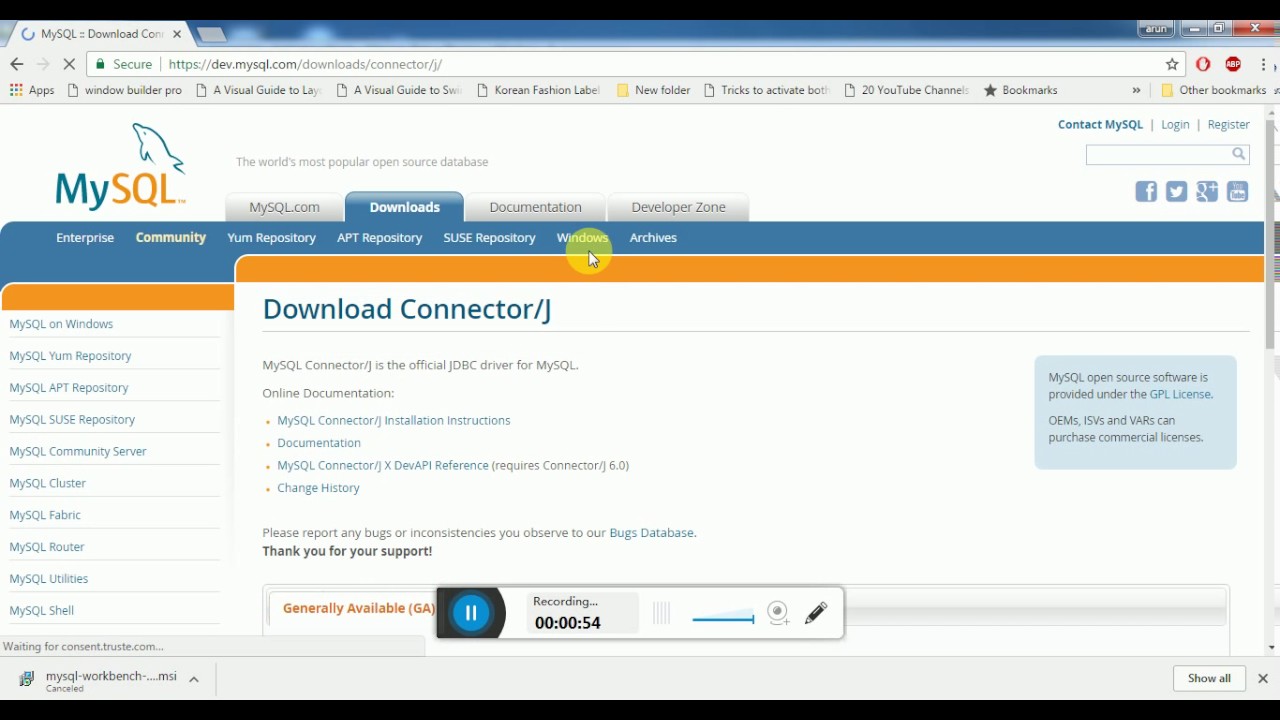Open MySQL YouTube channel icon
This screenshot has height=720, width=1280.
pos(1238,192)
